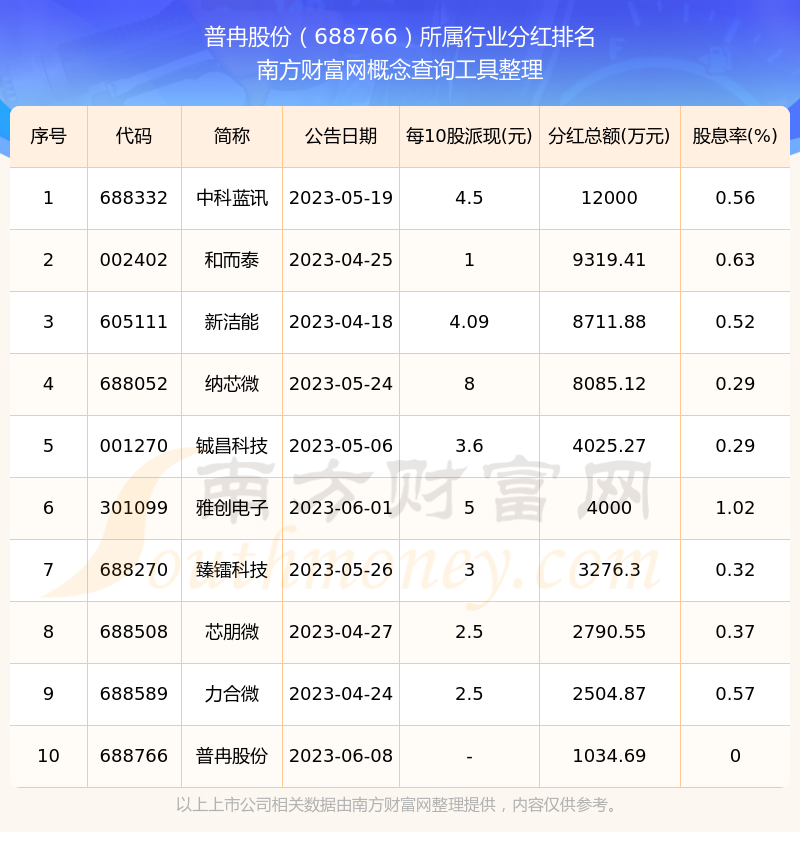The width and height of the screenshot is (800, 854).
Task: Click the 每10股派现(元) column header
Action: pos(469,136)
